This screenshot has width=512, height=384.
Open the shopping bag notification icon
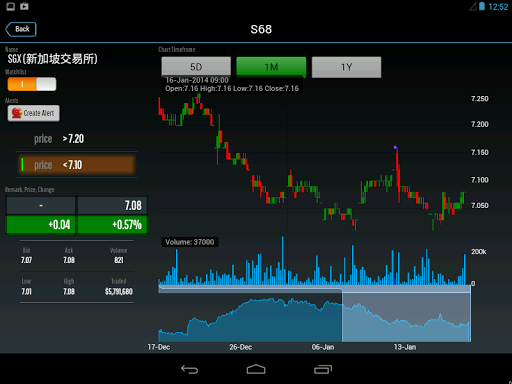coord(24,6)
